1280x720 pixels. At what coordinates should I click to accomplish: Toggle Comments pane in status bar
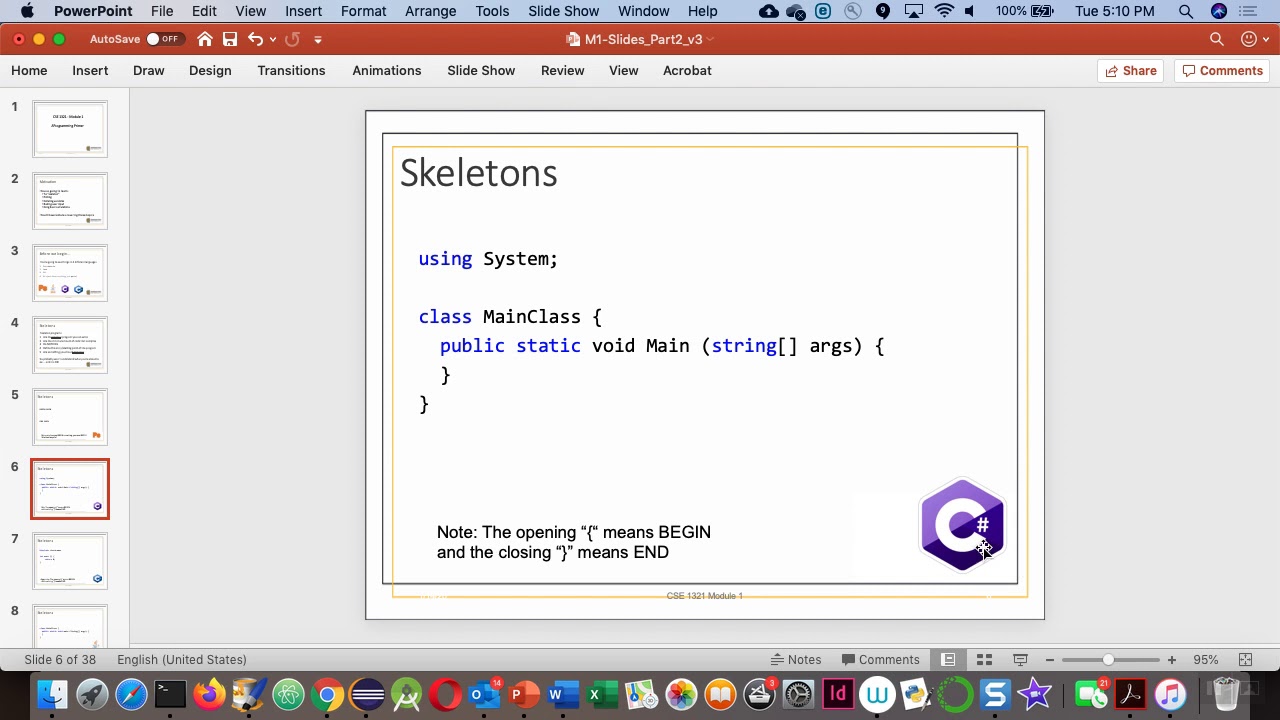click(x=881, y=659)
